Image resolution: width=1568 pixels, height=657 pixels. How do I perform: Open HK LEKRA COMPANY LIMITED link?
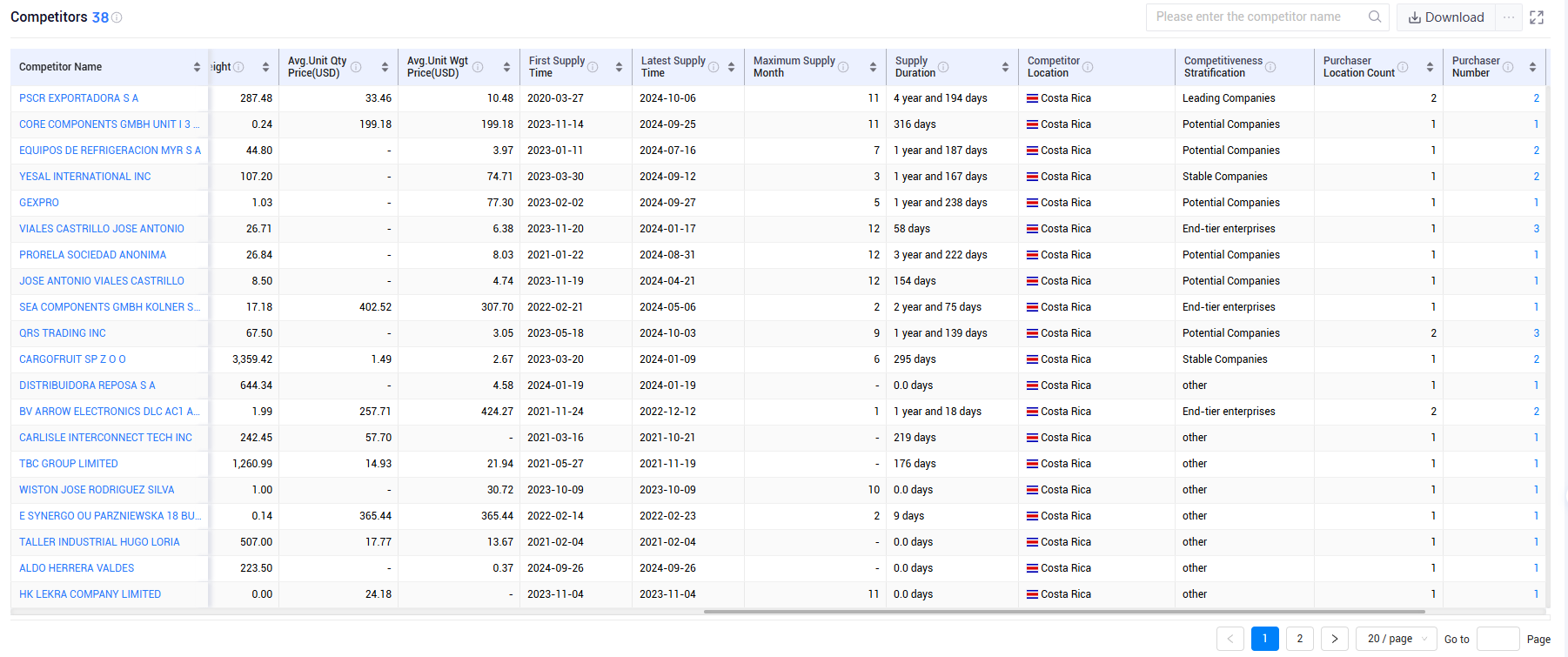[90, 594]
